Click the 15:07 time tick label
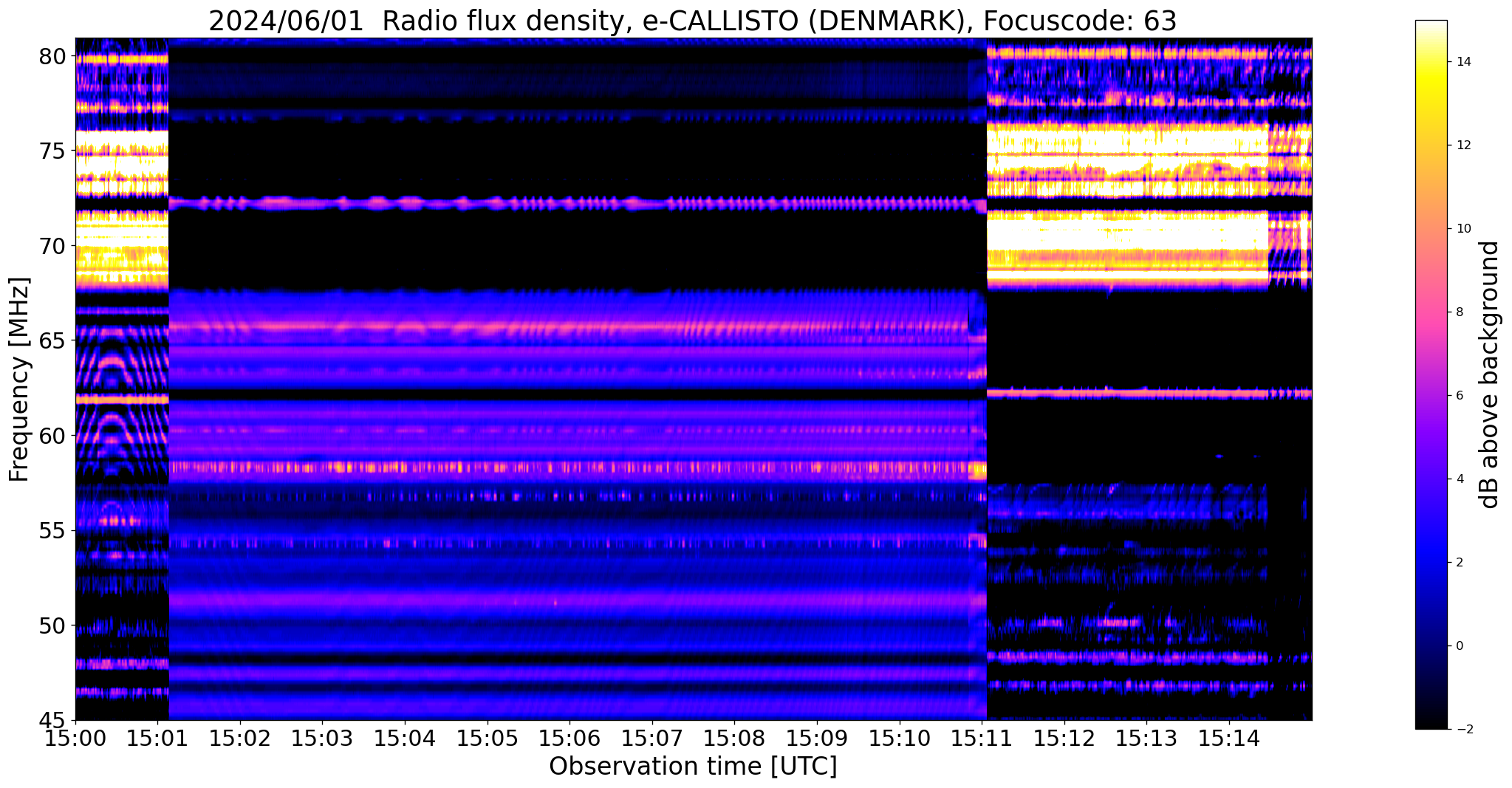 [652, 739]
